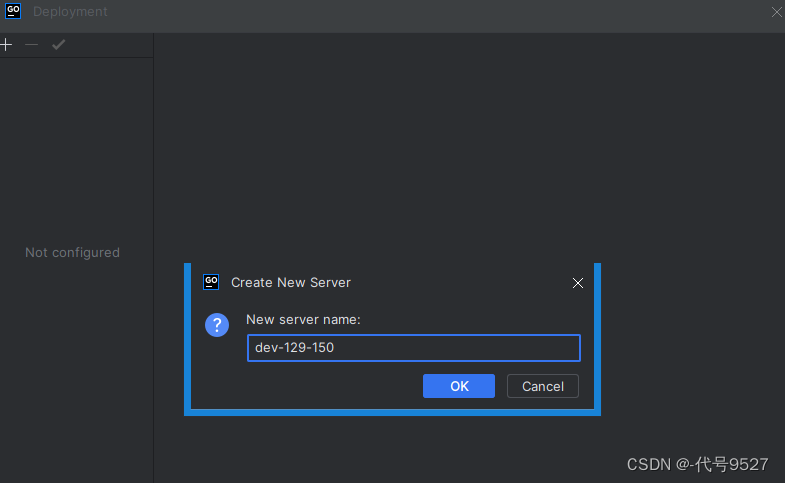Click the Deployment window title
This screenshot has height=483, width=785.
pyautogui.click(x=70, y=12)
